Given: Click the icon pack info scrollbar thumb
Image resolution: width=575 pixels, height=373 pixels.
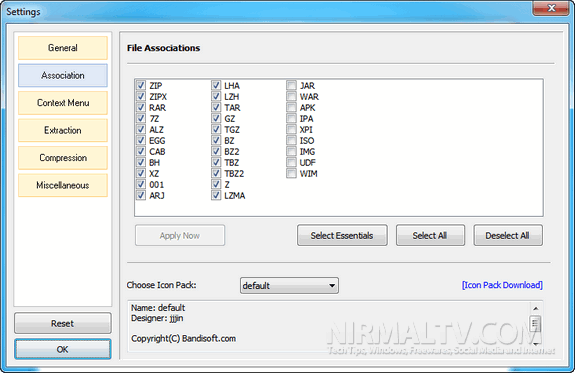Looking at the screenshot, I should tap(535, 323).
